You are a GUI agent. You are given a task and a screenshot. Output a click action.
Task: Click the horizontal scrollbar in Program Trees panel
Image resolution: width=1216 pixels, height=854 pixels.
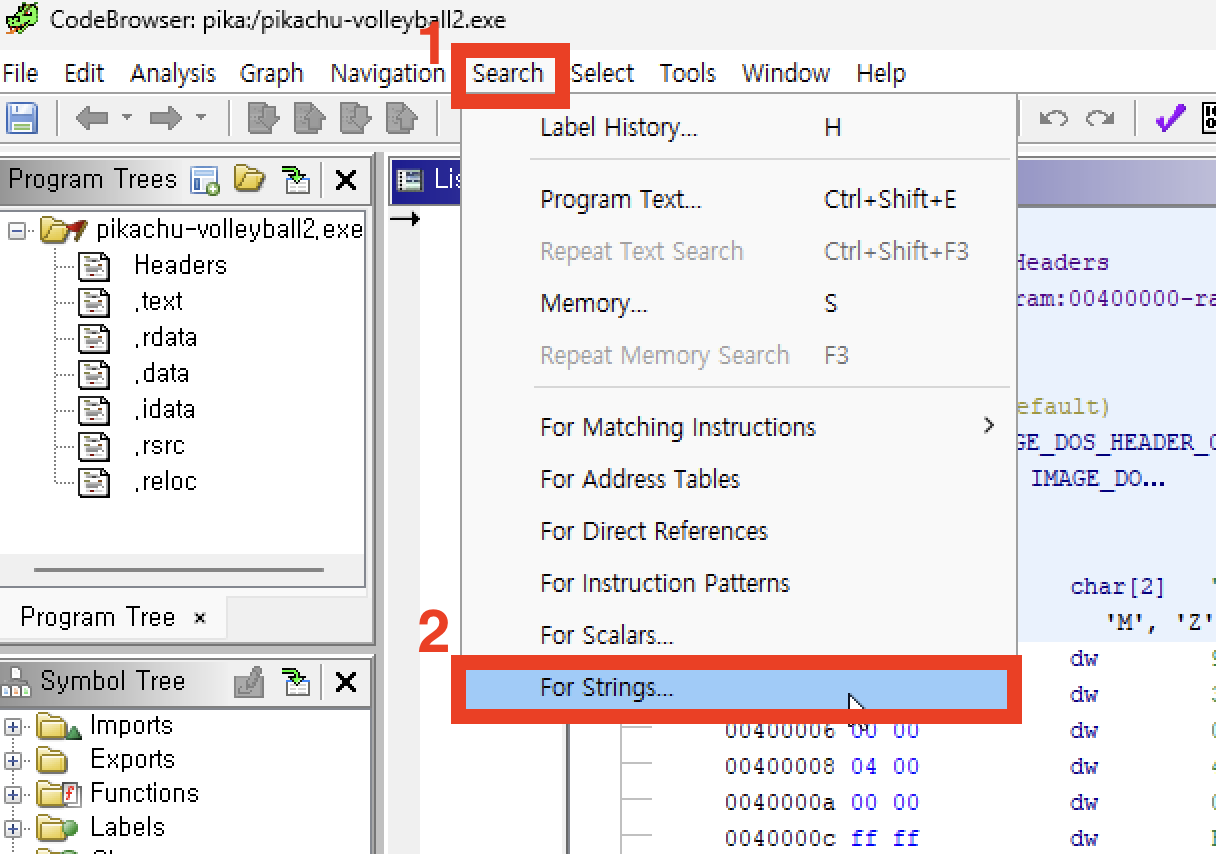[179, 570]
